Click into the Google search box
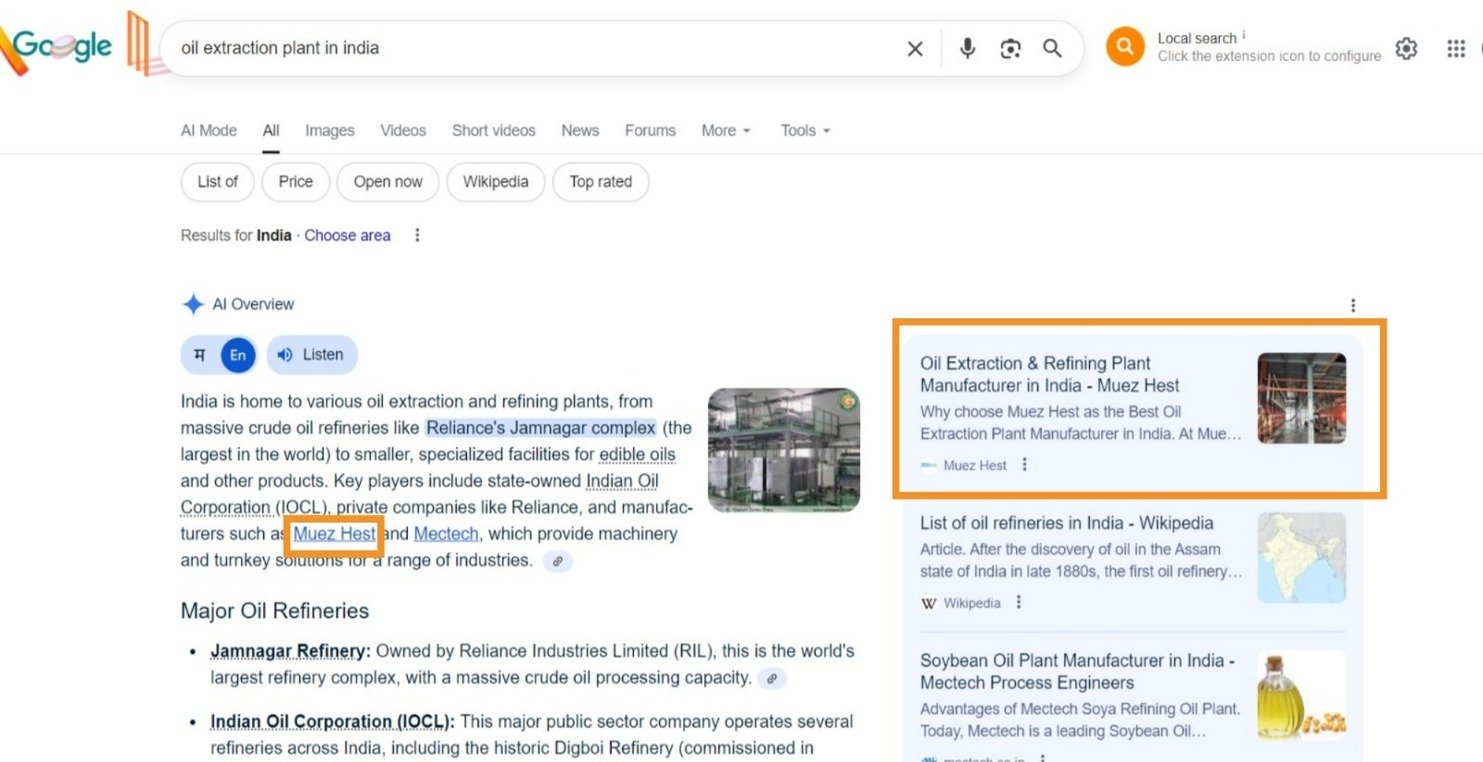This screenshot has width=1483, height=762. 530,48
